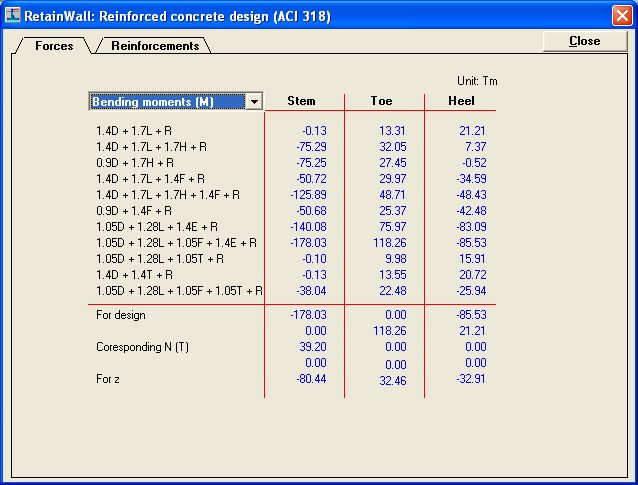Select load case '1.05D + 1.28L + 1.4E + R'
Viewport: 638px width, 485px height.
point(157,227)
